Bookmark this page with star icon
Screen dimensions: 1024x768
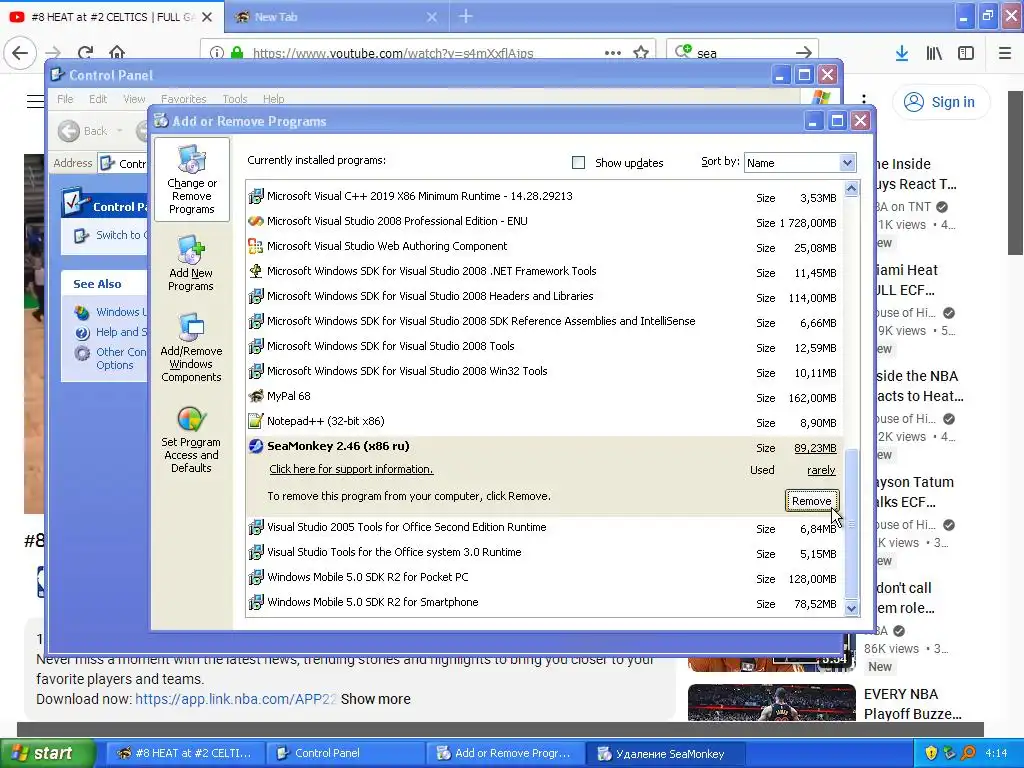pos(641,52)
